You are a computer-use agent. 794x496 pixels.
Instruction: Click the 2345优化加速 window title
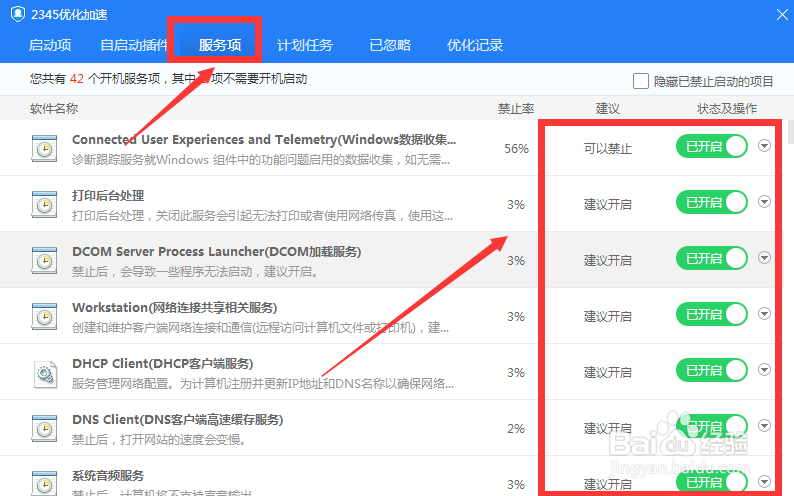coord(69,15)
